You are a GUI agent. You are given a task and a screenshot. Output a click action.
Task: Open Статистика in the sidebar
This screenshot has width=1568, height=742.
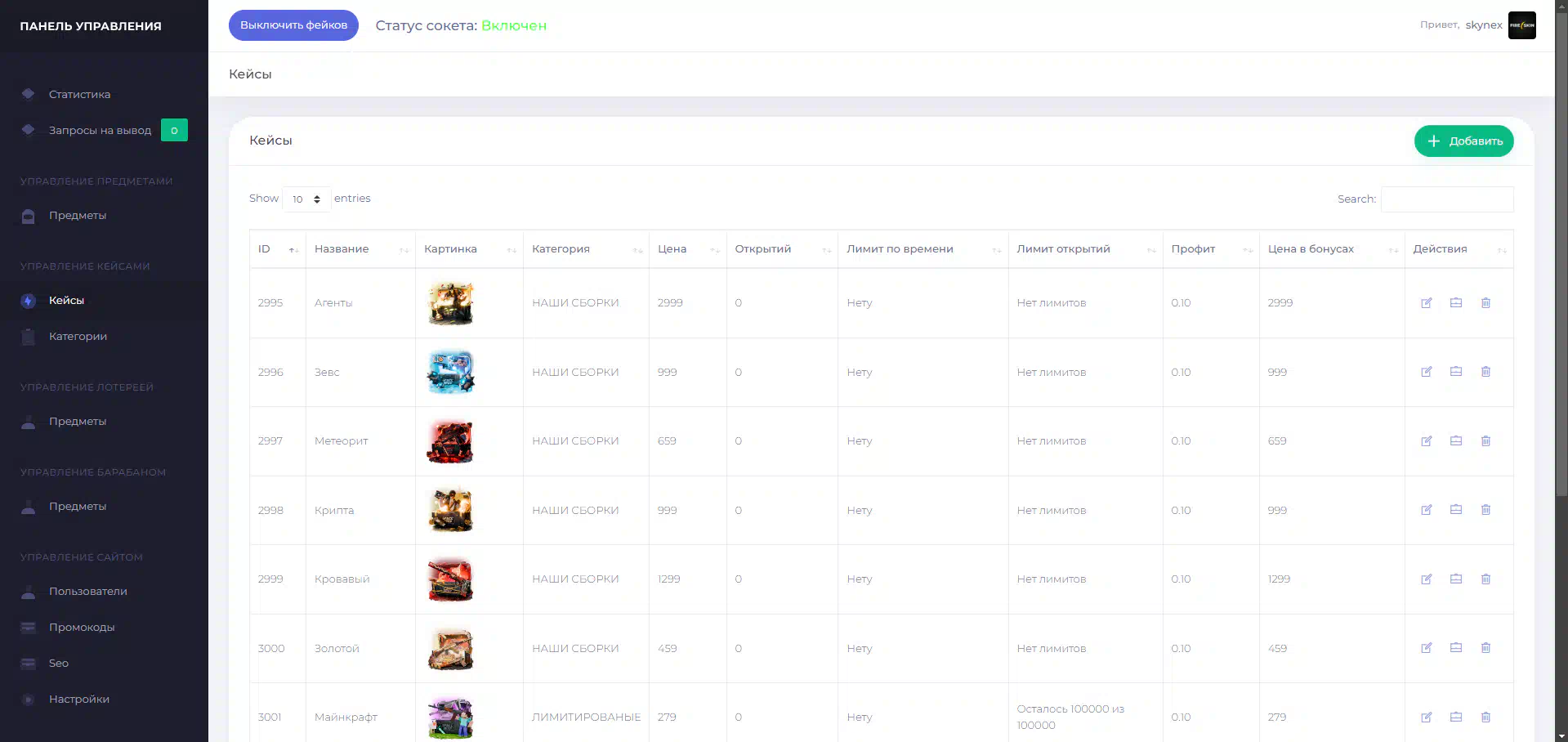79,94
